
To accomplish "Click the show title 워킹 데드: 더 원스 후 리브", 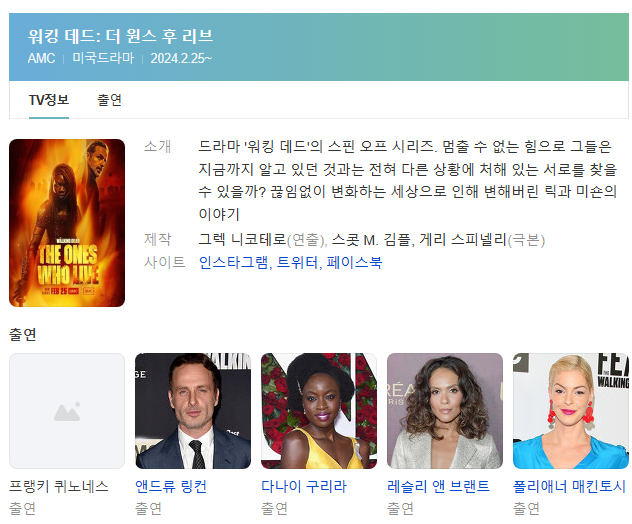I will click(x=121, y=36).
